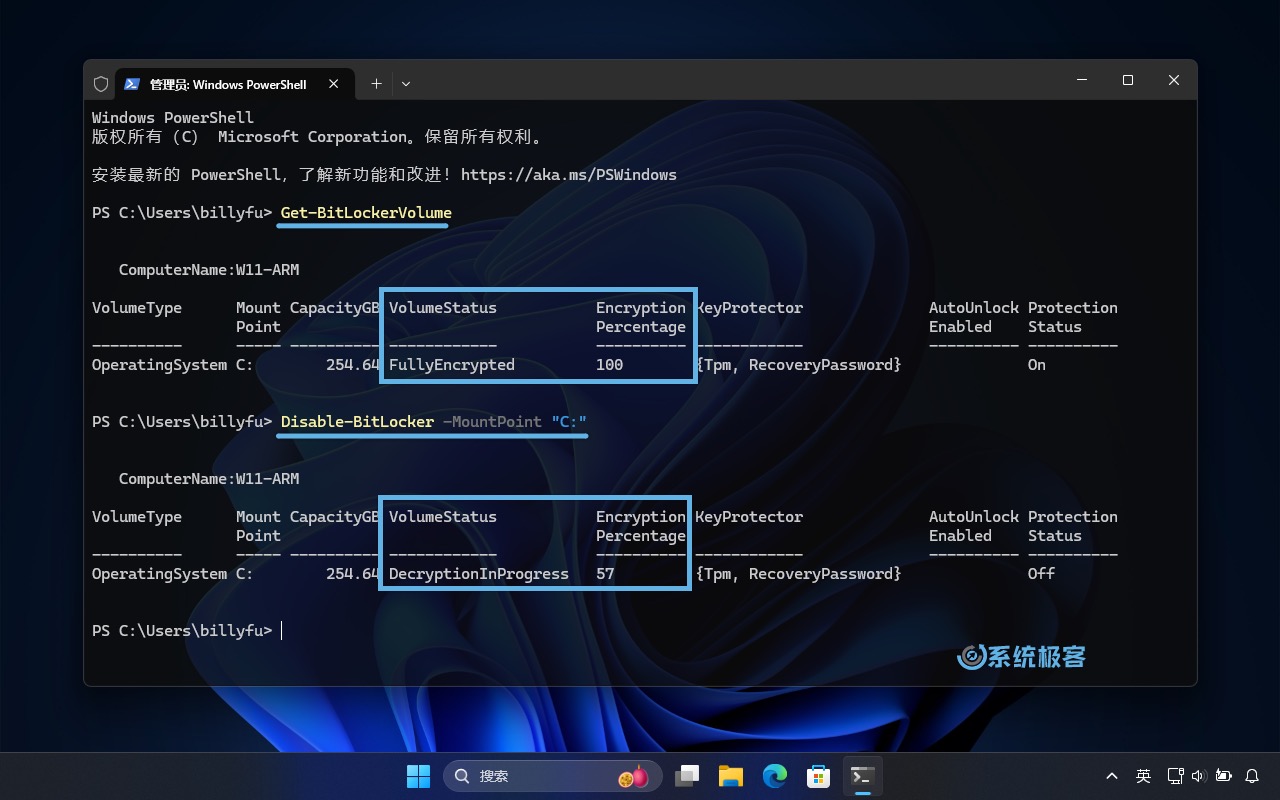Close the Windows PowerShell tab
The height and width of the screenshot is (800, 1280).
click(x=335, y=84)
